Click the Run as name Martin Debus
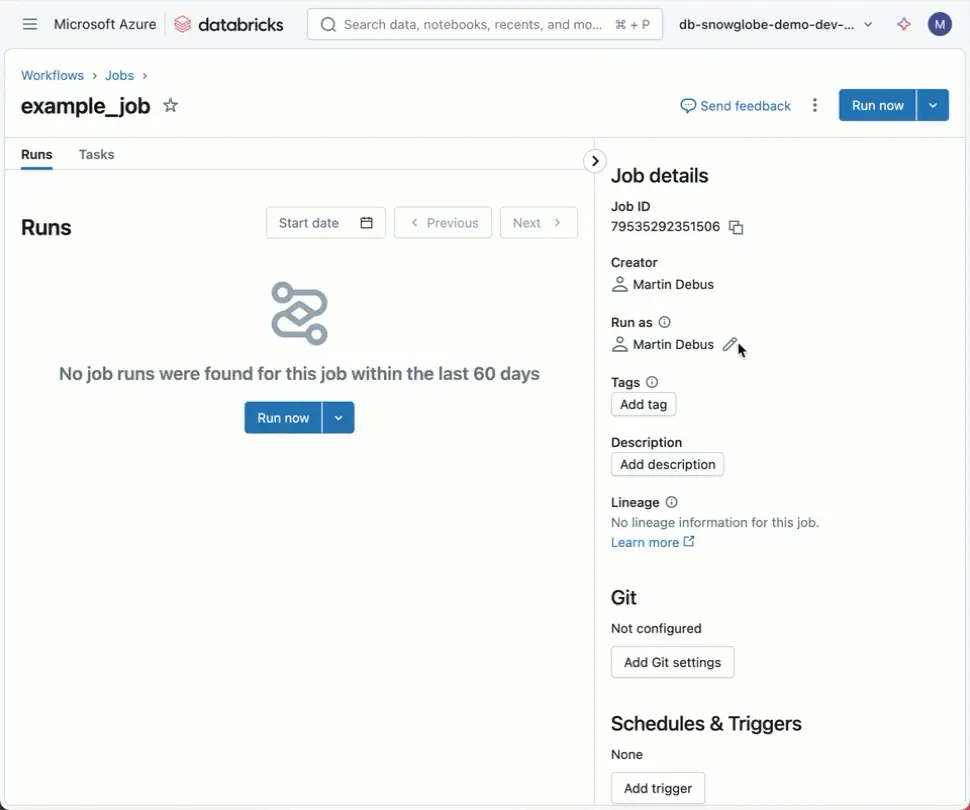Screen dimensions: 970x810 coord(673,344)
